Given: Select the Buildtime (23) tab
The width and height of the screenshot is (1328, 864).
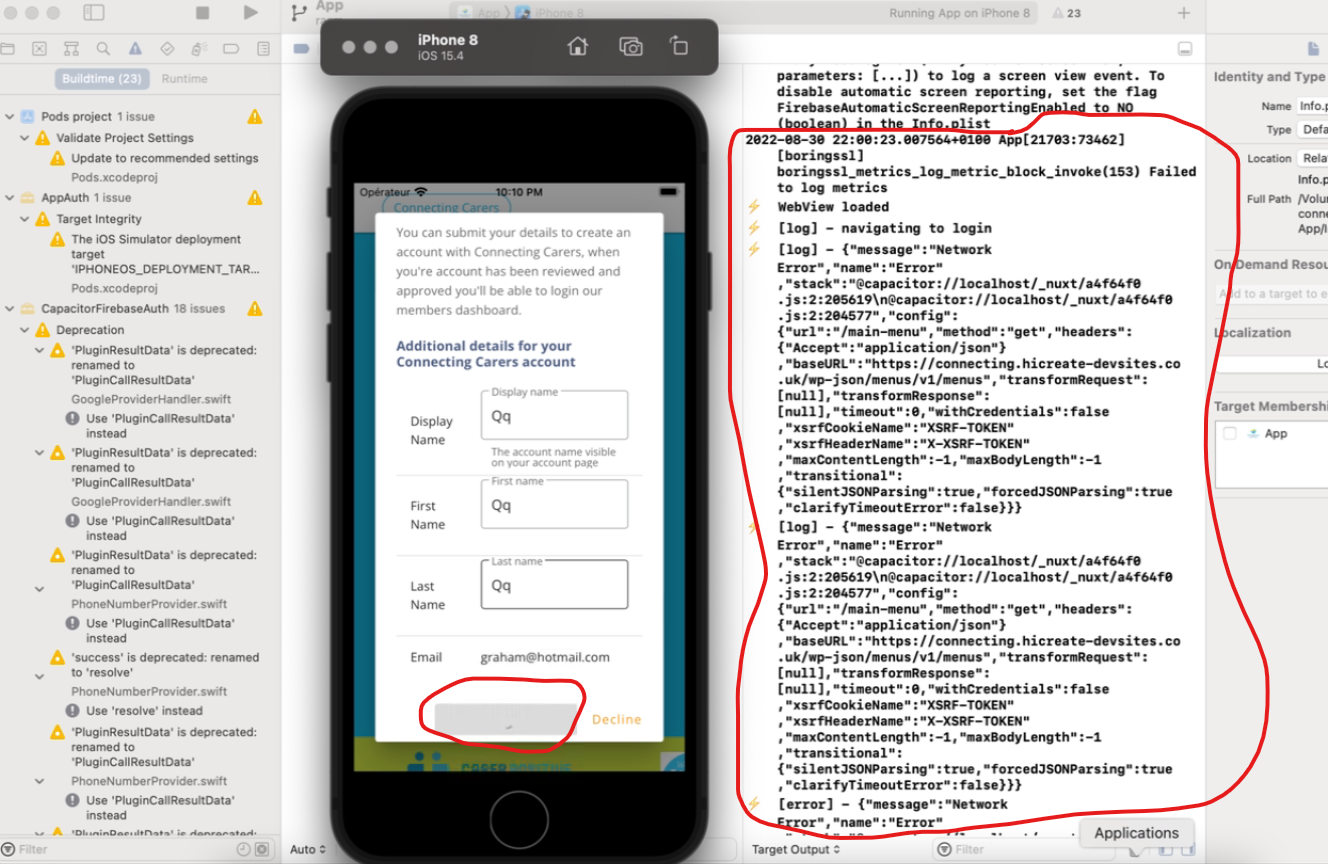Looking at the screenshot, I should coord(101,79).
